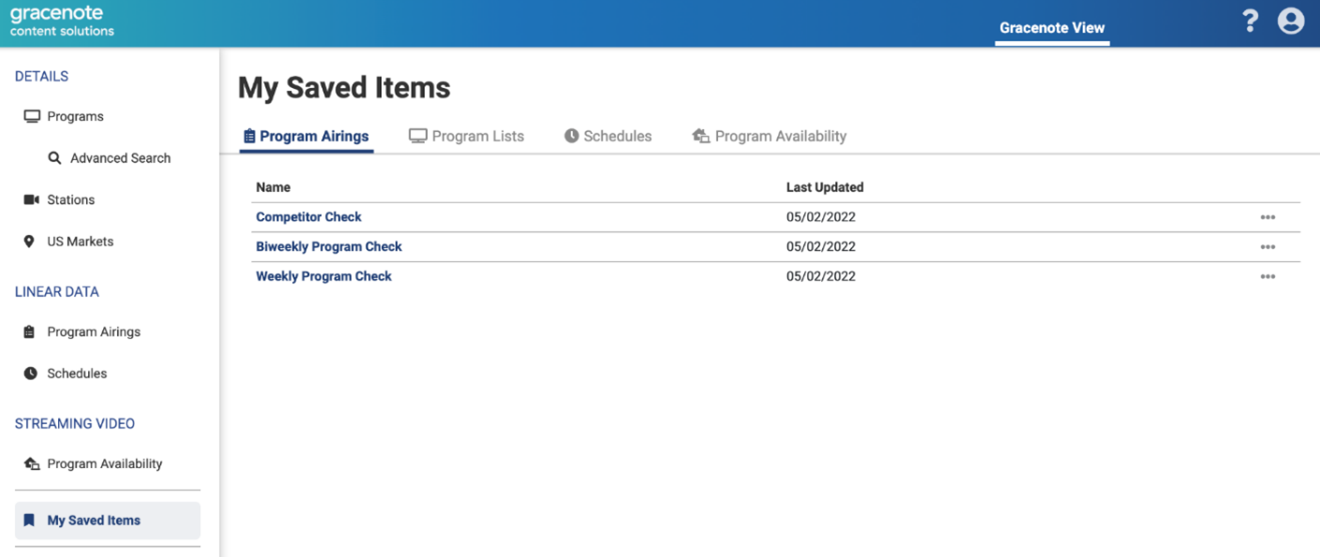Expand more options for Weekly Program Check

1267,277
